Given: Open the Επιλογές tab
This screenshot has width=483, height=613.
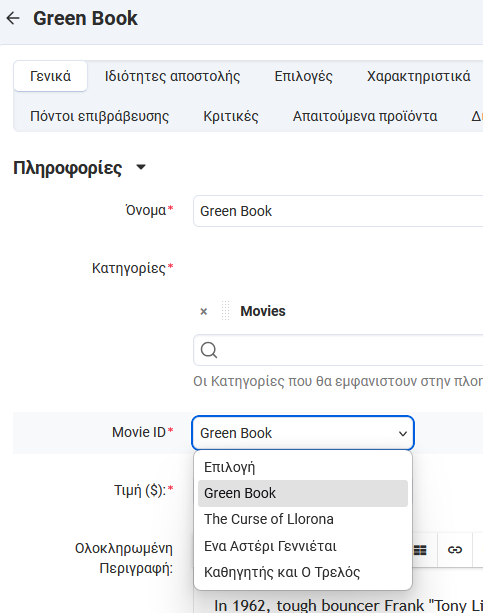Looking at the screenshot, I should tap(303, 76).
